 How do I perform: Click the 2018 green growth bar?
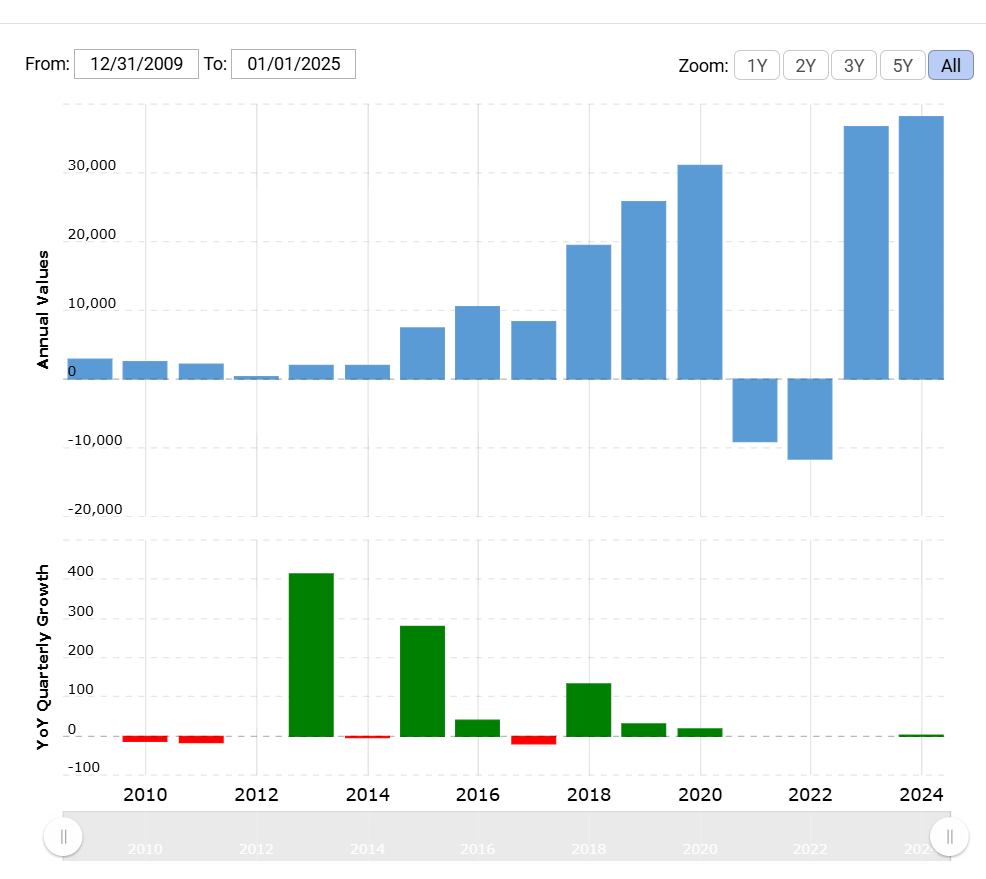click(x=588, y=709)
